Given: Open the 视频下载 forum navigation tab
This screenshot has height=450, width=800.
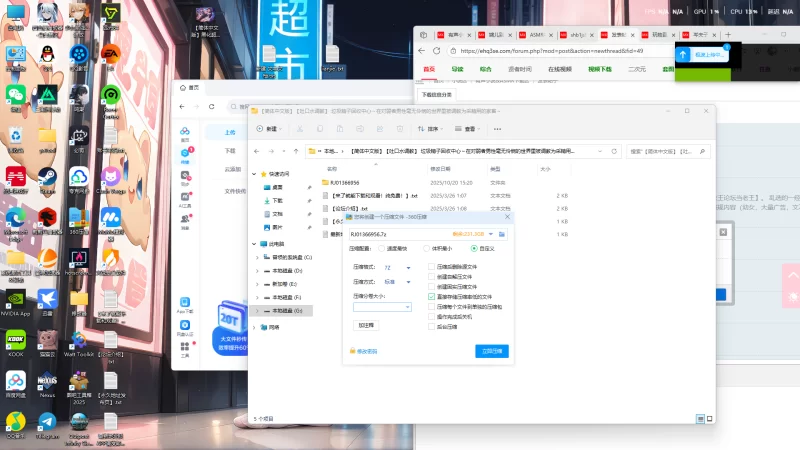Looking at the screenshot, I should (x=600, y=69).
